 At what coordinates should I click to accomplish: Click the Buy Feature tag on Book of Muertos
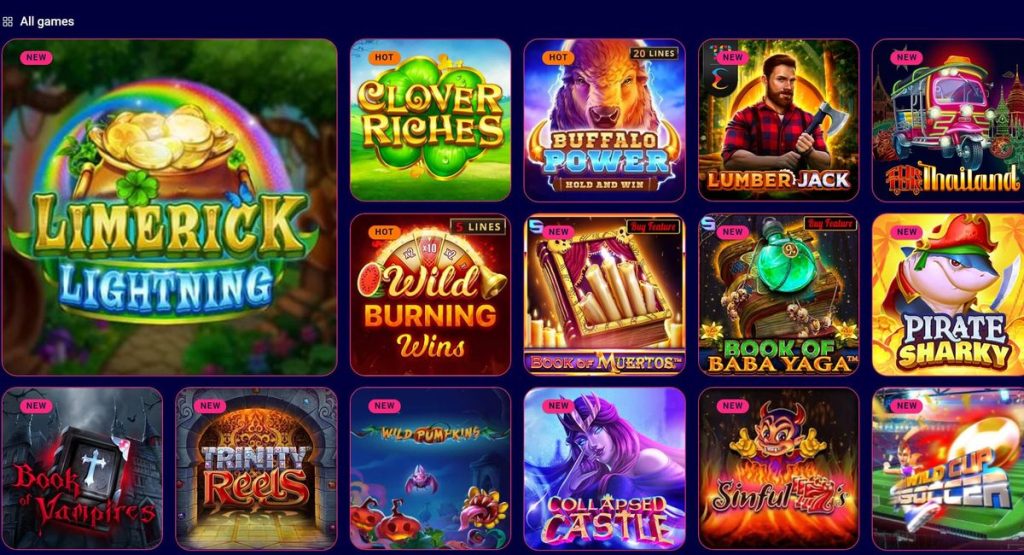click(x=653, y=226)
